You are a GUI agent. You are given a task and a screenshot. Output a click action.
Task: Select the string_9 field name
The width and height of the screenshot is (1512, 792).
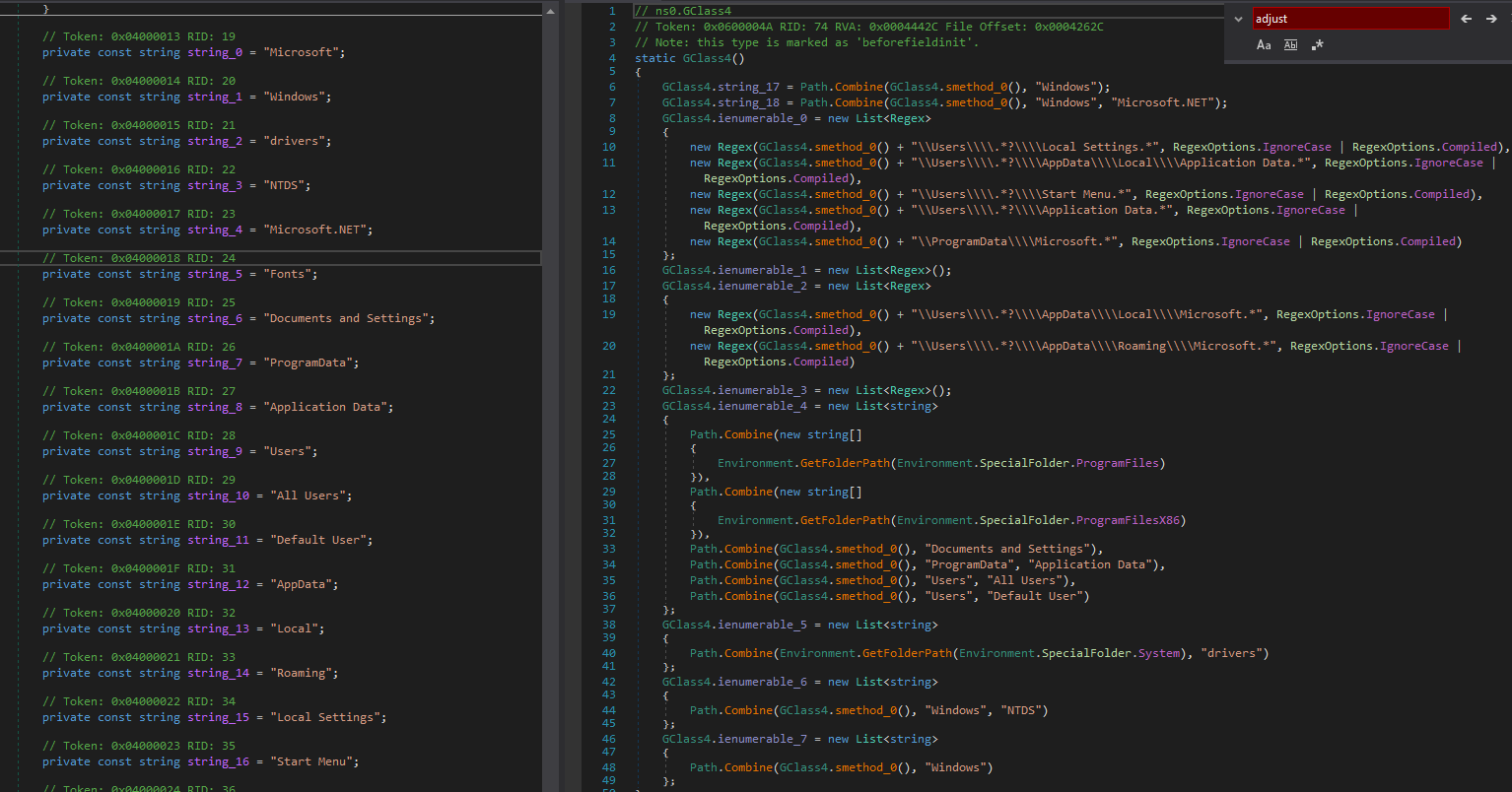(215, 451)
